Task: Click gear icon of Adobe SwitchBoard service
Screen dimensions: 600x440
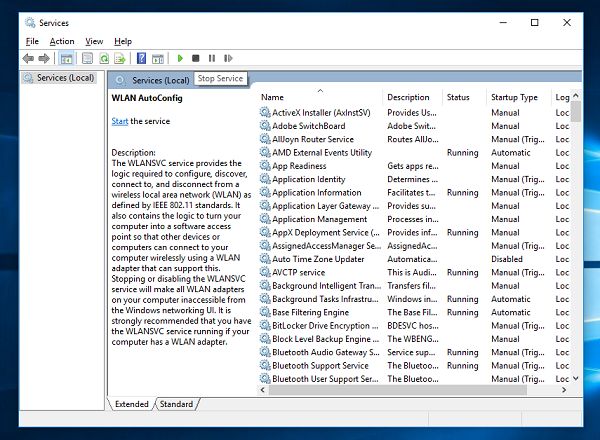Action: [265, 125]
